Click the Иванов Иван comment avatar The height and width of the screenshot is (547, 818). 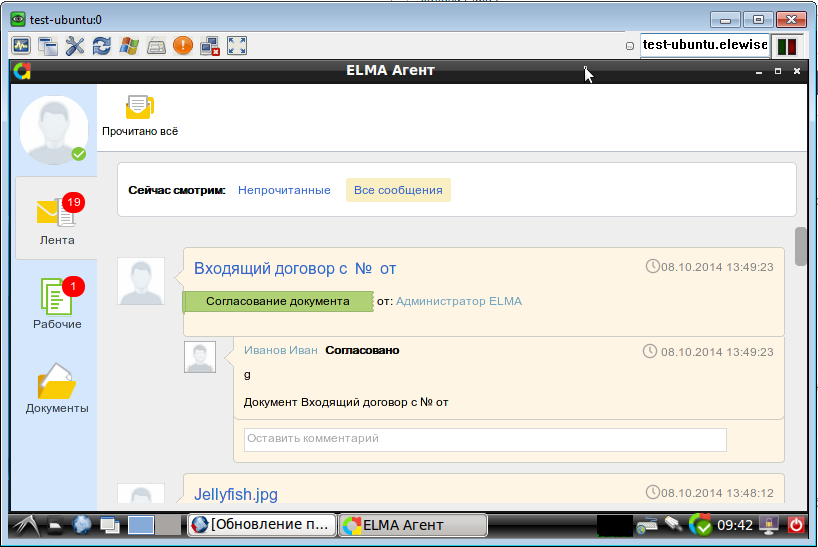pyautogui.click(x=200, y=357)
